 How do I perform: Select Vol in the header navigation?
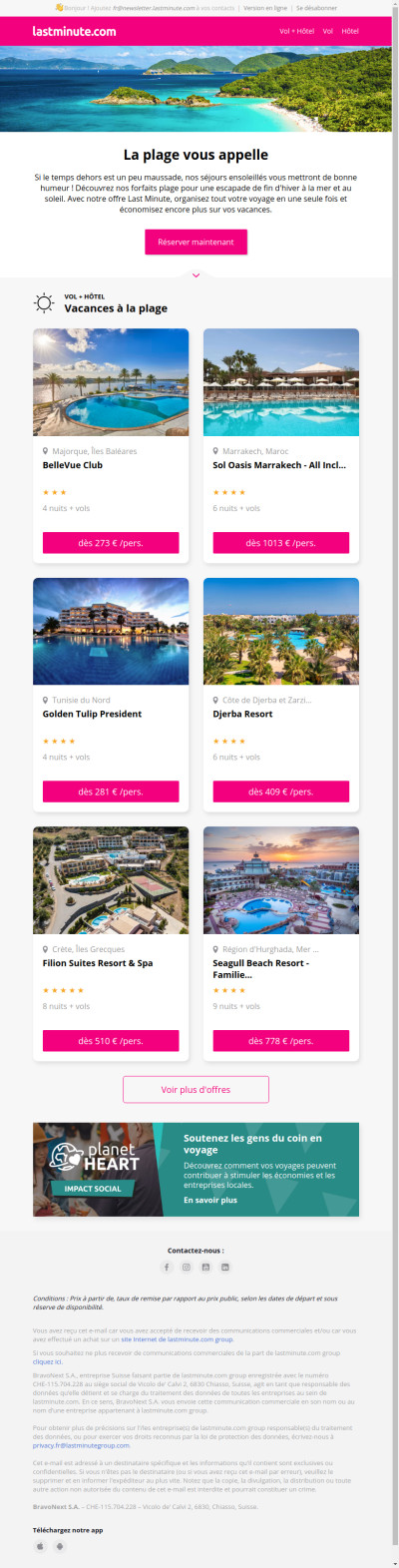(327, 31)
